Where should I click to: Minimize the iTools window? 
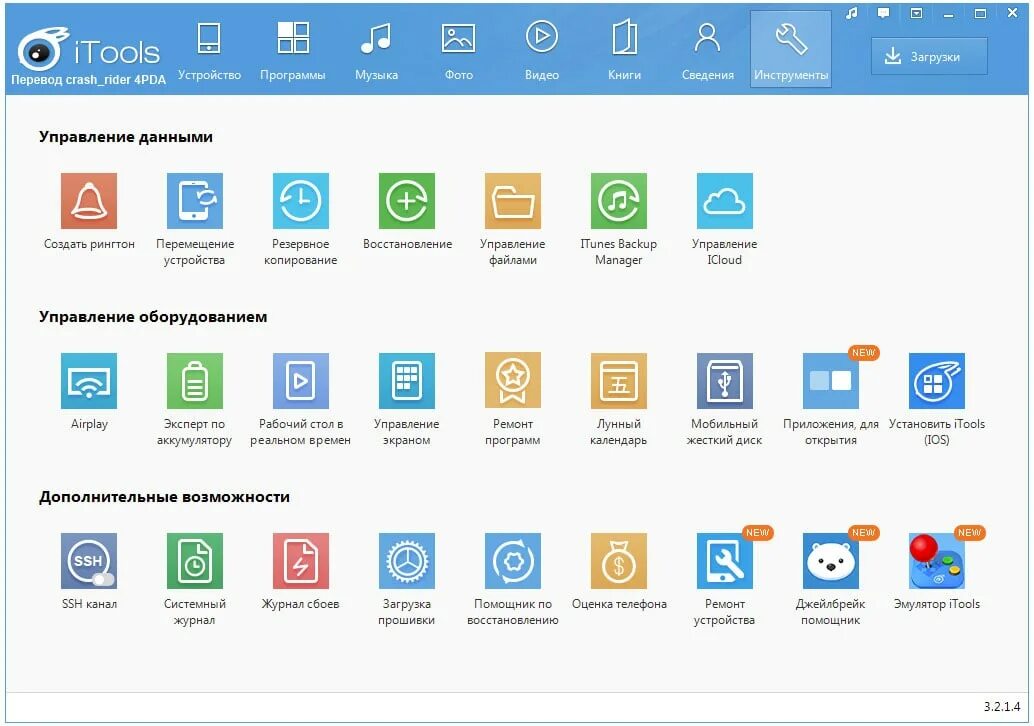point(948,14)
